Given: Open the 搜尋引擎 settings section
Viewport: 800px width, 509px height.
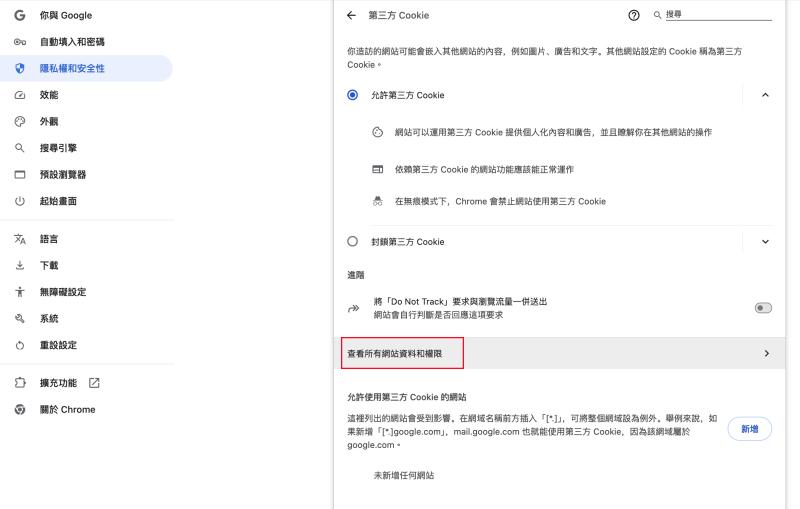Looking at the screenshot, I should click(58, 148).
